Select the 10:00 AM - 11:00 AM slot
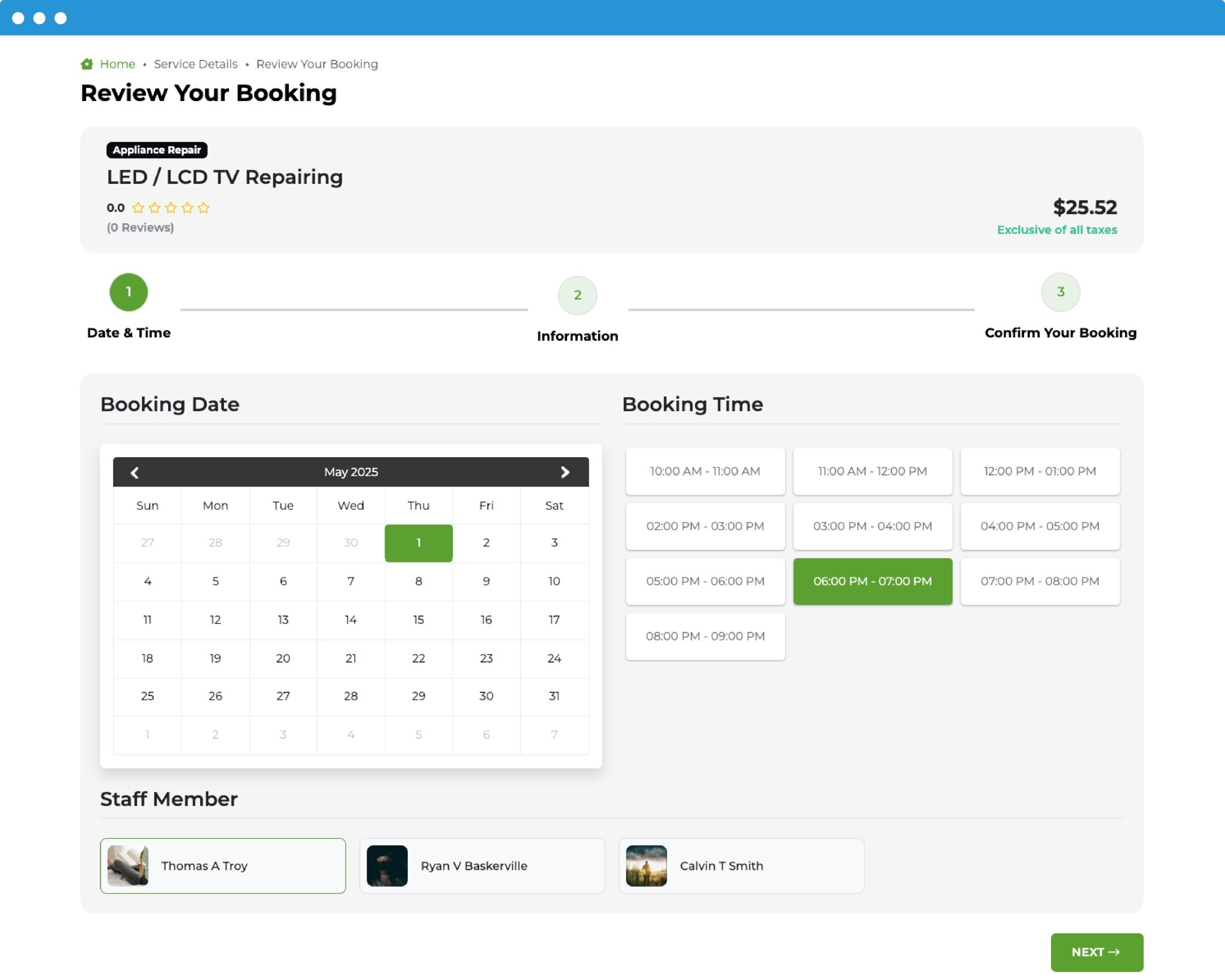The width and height of the screenshot is (1225, 980). (x=705, y=471)
